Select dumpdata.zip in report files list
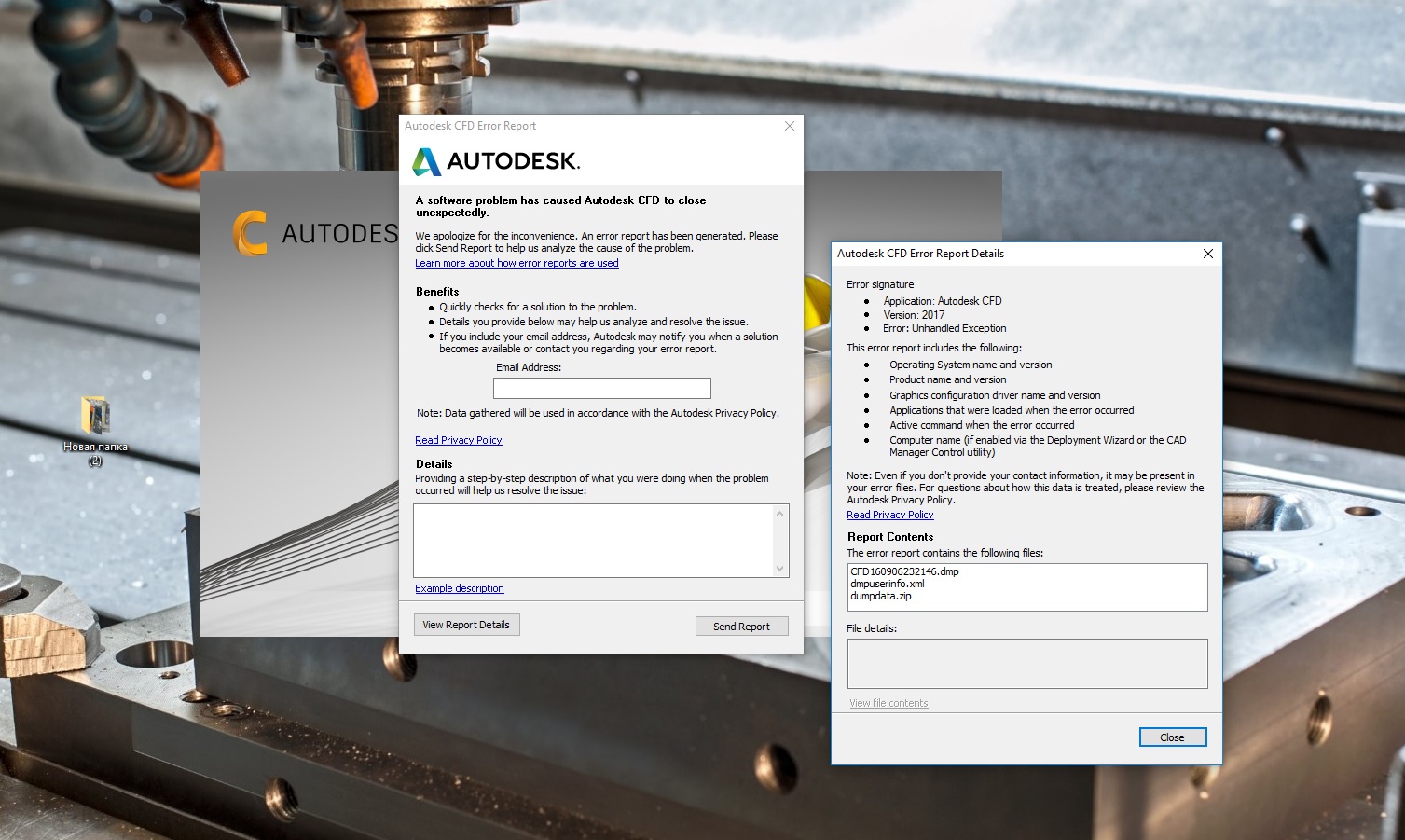Image resolution: width=1405 pixels, height=840 pixels. [881, 596]
